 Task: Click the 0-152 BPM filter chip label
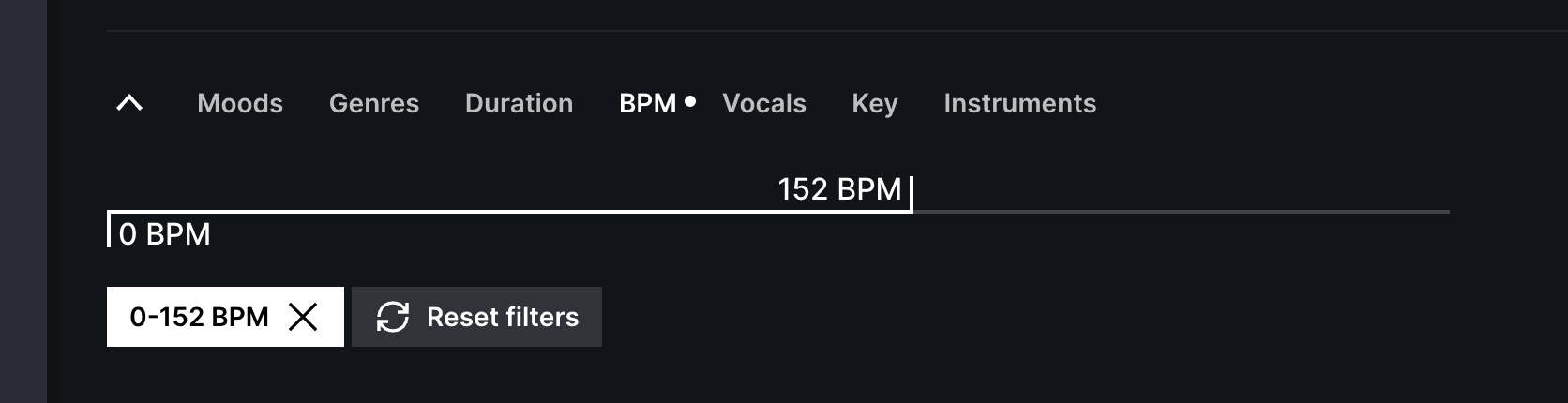tap(199, 317)
